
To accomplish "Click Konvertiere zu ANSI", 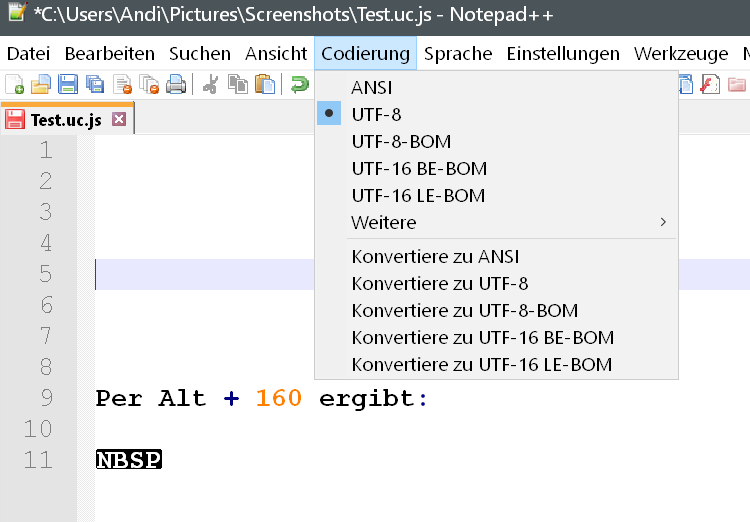I will coord(435,257).
